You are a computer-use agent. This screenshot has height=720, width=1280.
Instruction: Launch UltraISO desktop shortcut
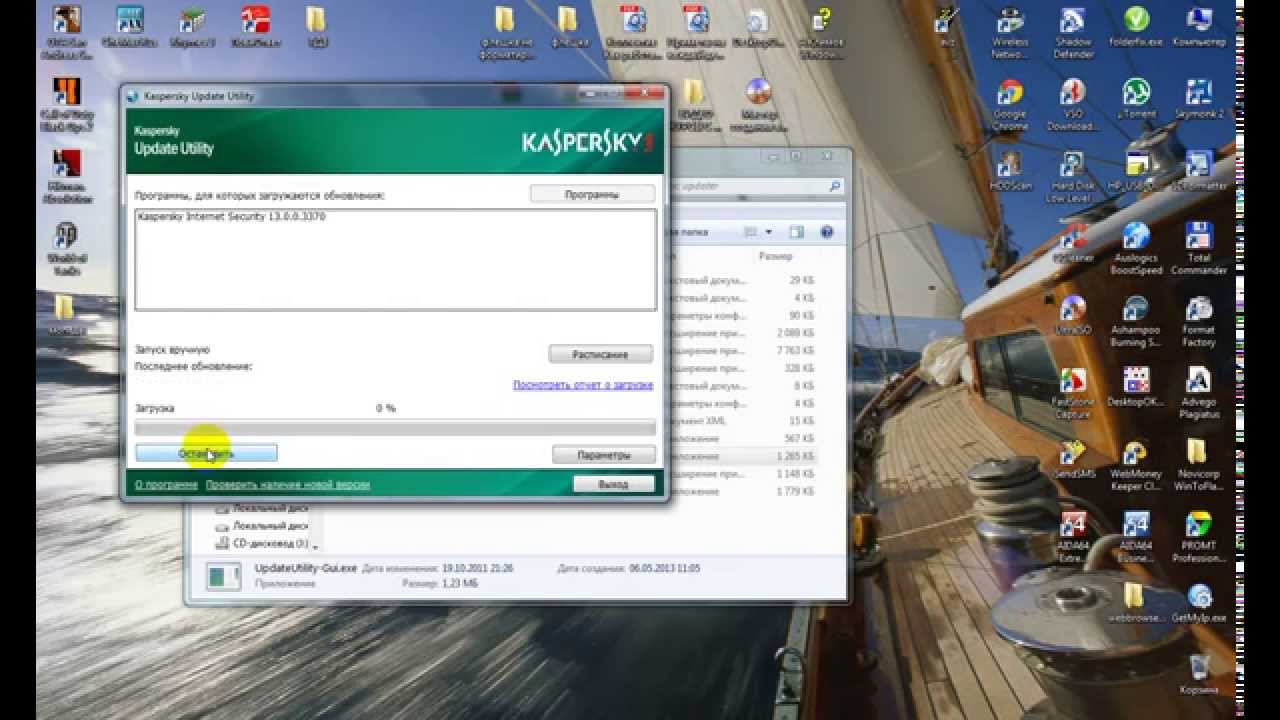pyautogui.click(x=1073, y=315)
